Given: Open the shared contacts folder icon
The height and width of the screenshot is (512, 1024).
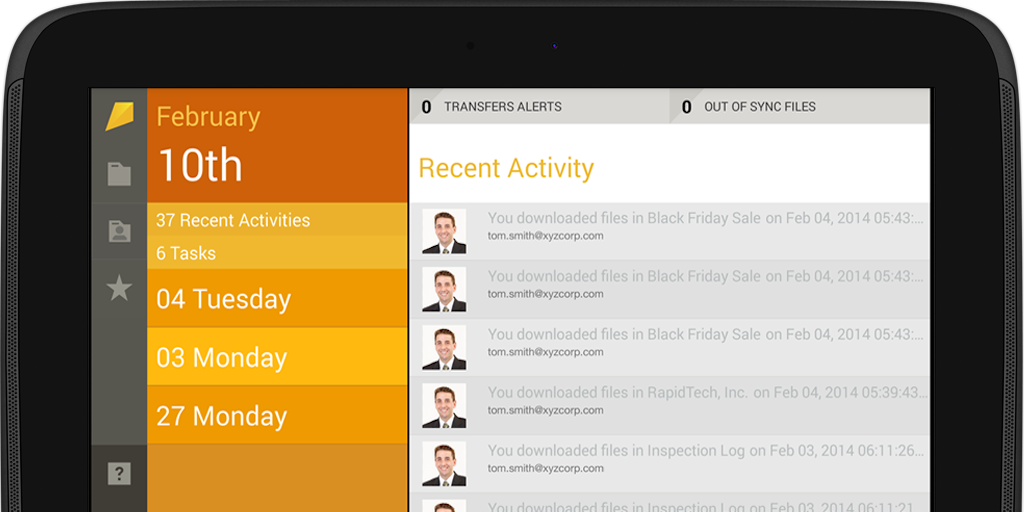Looking at the screenshot, I should pos(119,231).
